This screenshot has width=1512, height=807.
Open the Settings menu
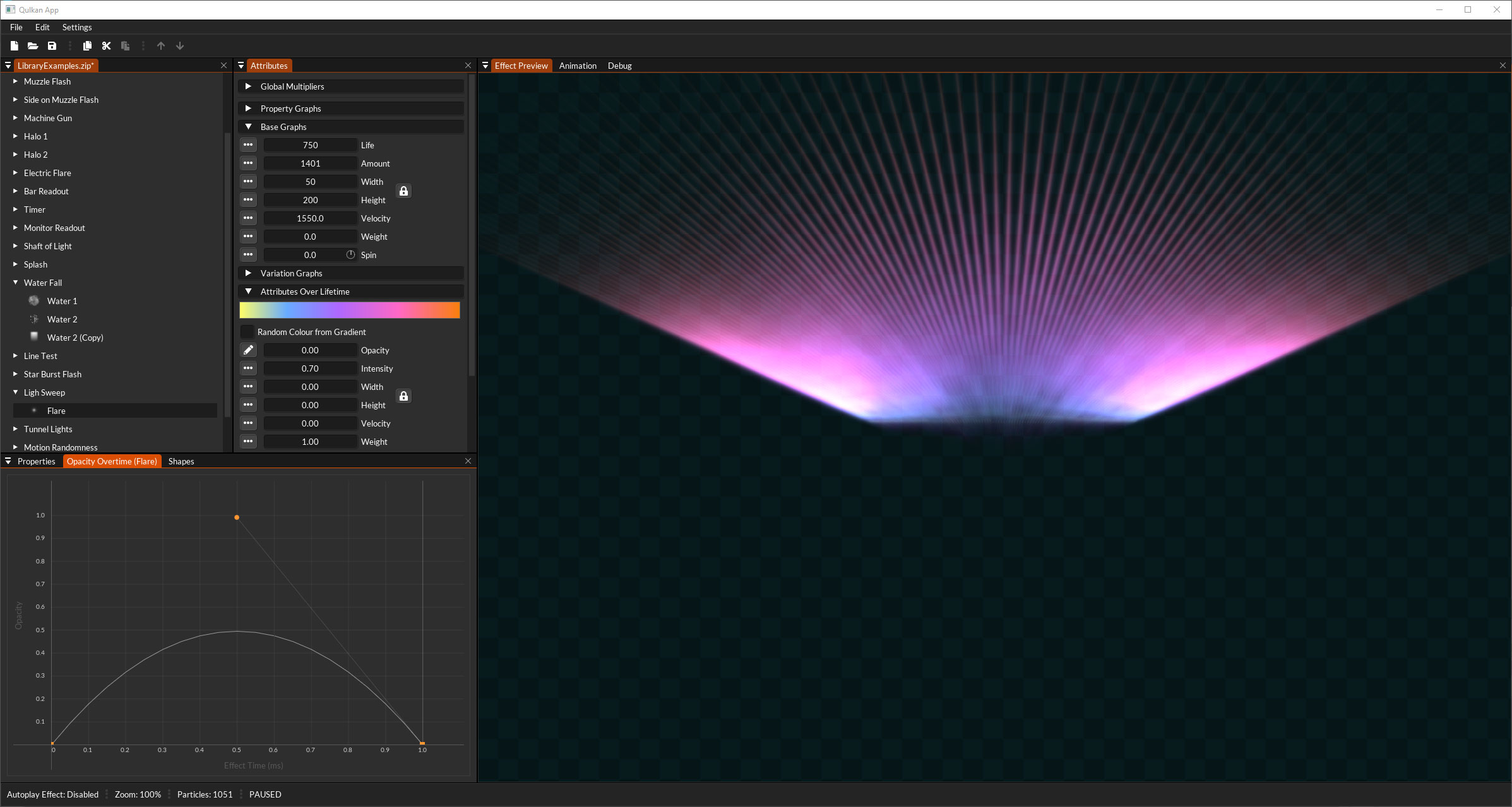pyautogui.click(x=77, y=27)
